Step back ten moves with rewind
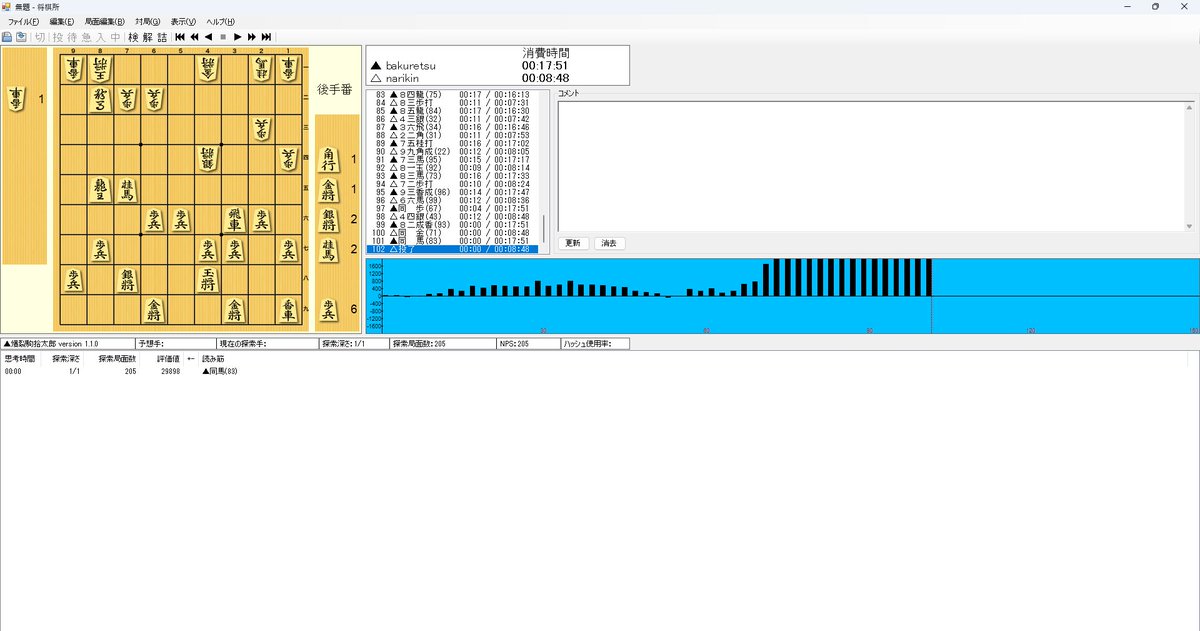 (194, 37)
